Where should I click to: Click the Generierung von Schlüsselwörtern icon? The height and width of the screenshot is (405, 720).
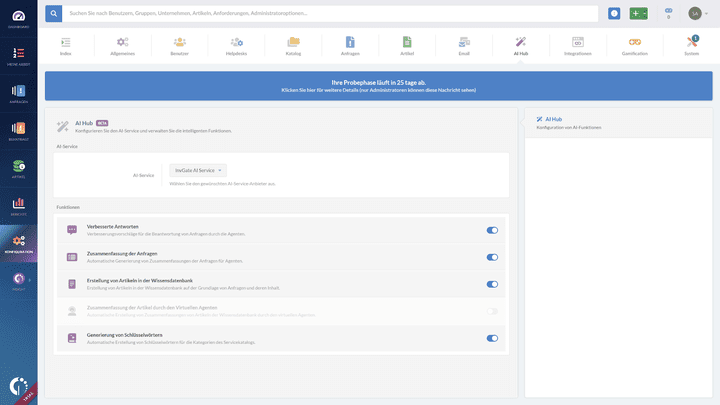pos(72,338)
